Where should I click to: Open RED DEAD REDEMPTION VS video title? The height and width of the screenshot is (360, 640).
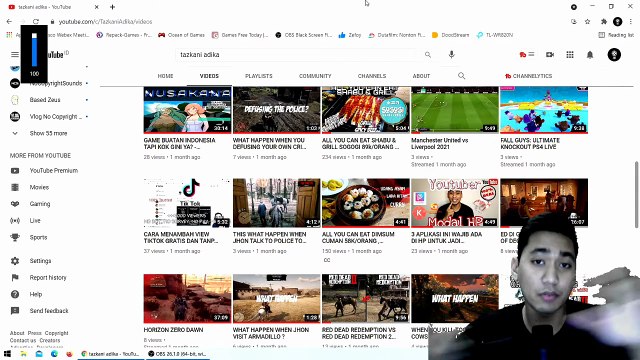point(359,333)
